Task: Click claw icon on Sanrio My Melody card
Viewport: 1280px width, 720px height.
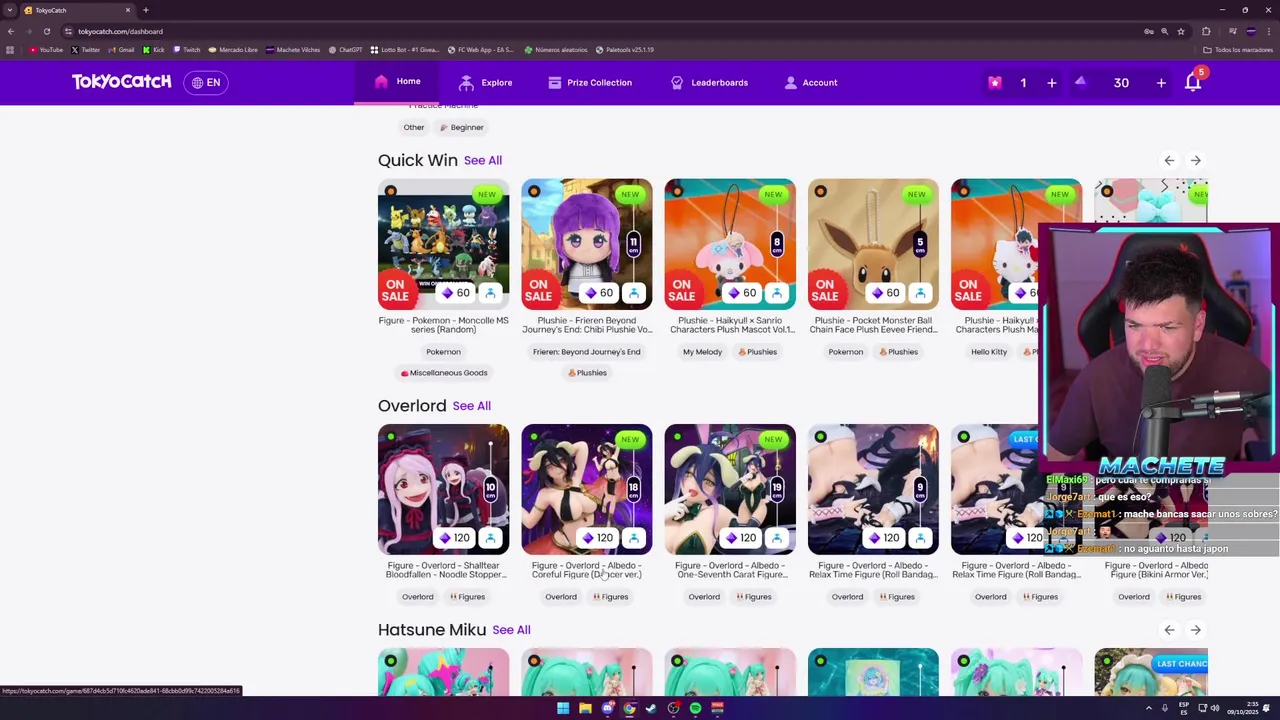Action: click(776, 293)
